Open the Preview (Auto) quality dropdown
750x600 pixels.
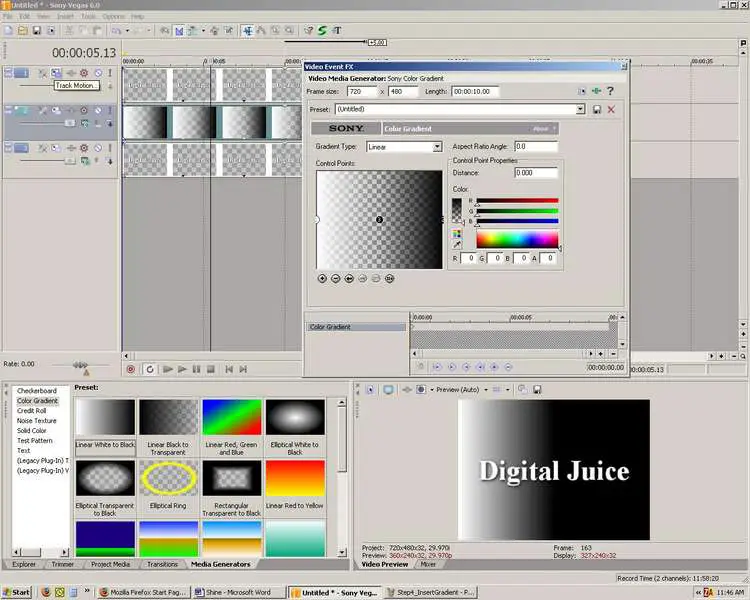pos(486,390)
